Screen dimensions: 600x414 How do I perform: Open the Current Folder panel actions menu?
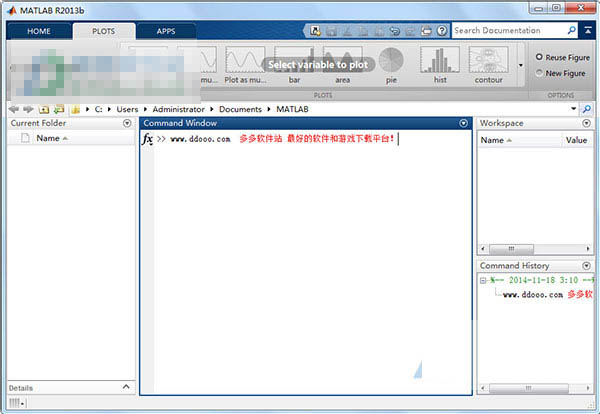tap(127, 123)
